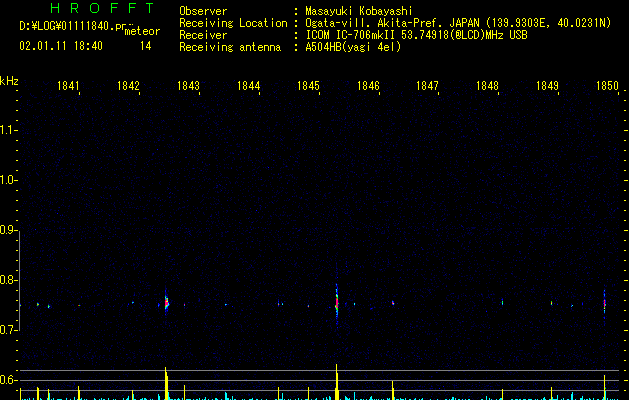Click the HROFFT title text

102,8
